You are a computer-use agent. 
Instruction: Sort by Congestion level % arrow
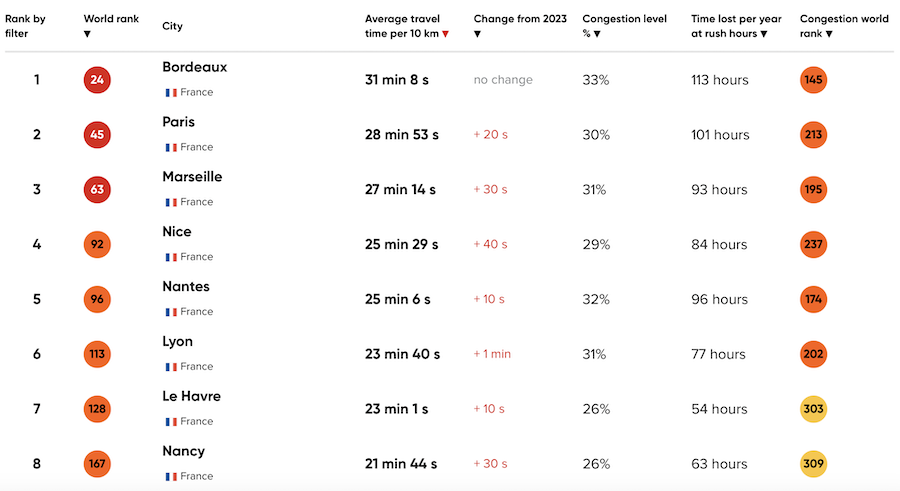click(x=597, y=34)
